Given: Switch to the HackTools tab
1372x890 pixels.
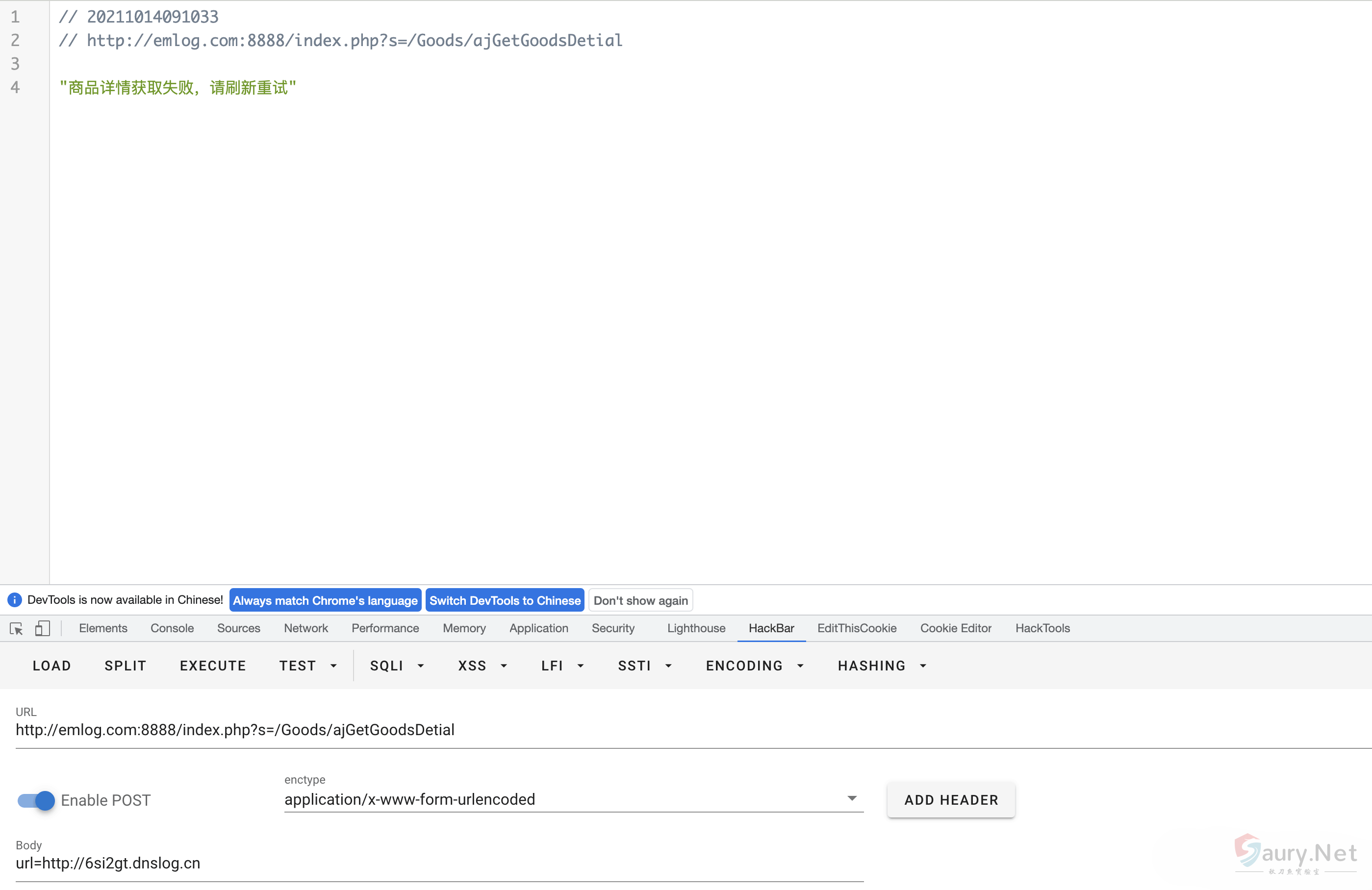Looking at the screenshot, I should coord(1042,628).
